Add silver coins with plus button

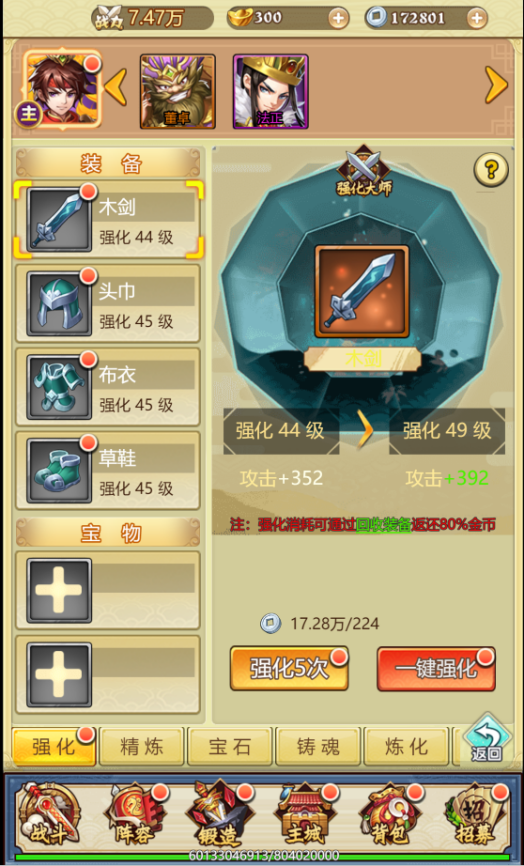pos(476,19)
